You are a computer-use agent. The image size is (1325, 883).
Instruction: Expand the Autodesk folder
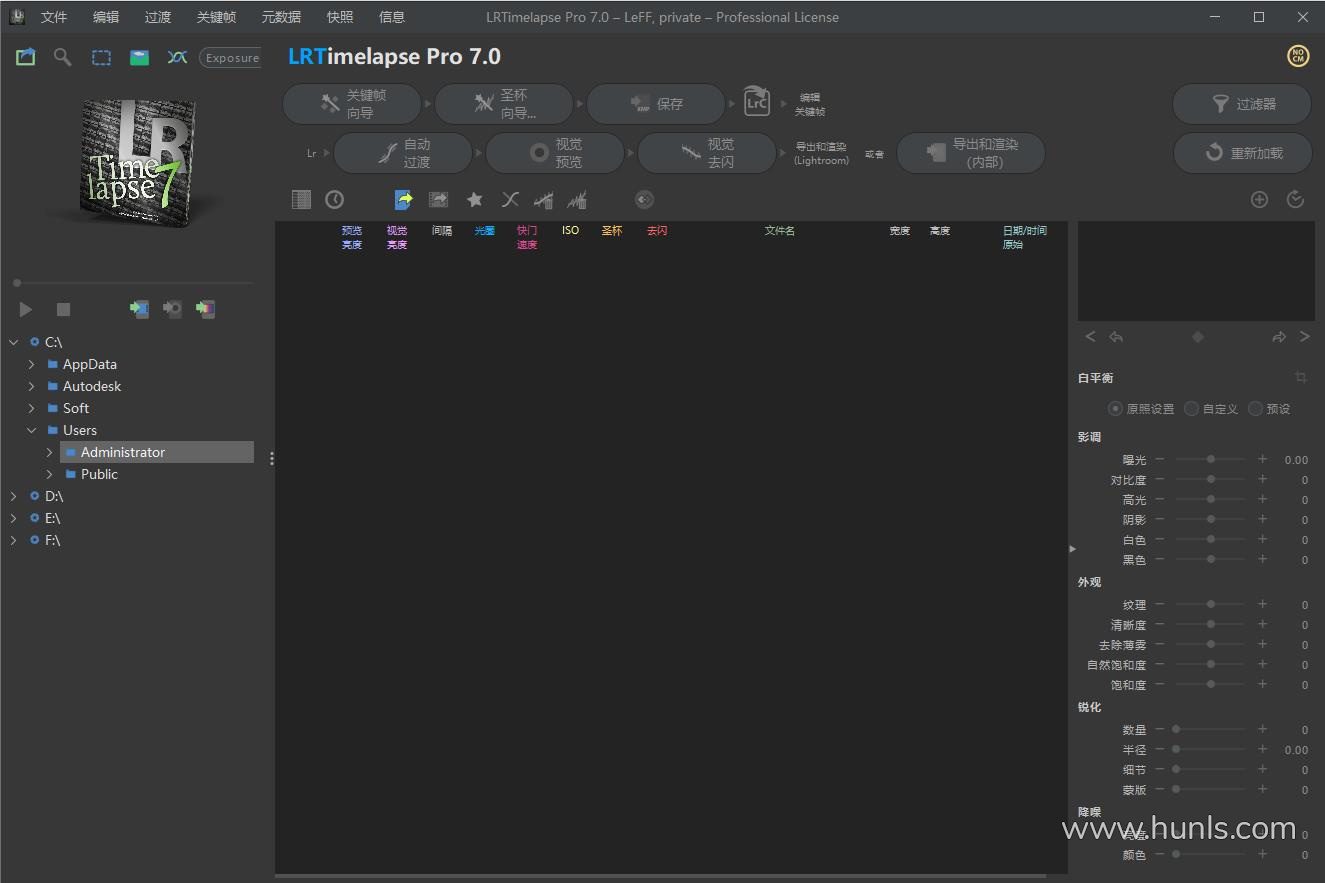[x=31, y=386]
